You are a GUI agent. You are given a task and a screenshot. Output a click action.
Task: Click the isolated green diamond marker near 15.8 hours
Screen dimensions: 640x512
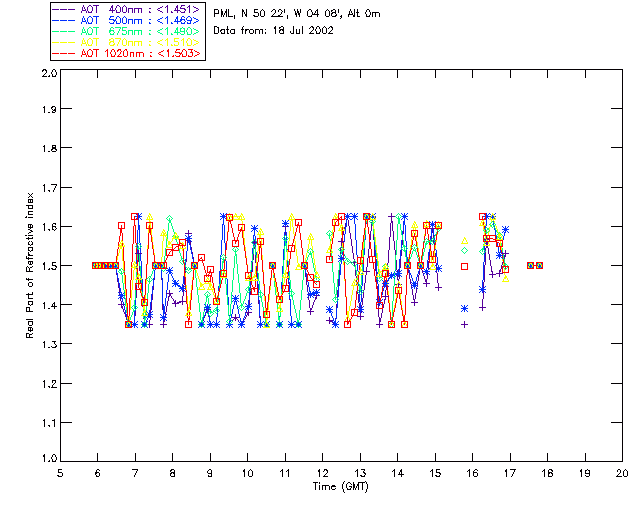point(464,250)
